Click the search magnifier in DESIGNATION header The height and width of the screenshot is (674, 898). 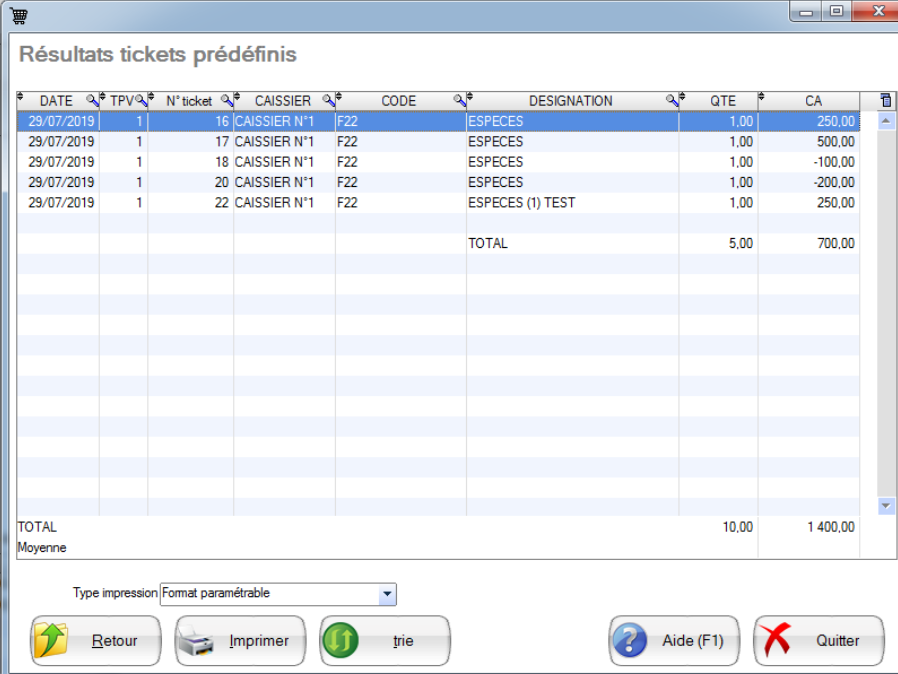point(672,101)
